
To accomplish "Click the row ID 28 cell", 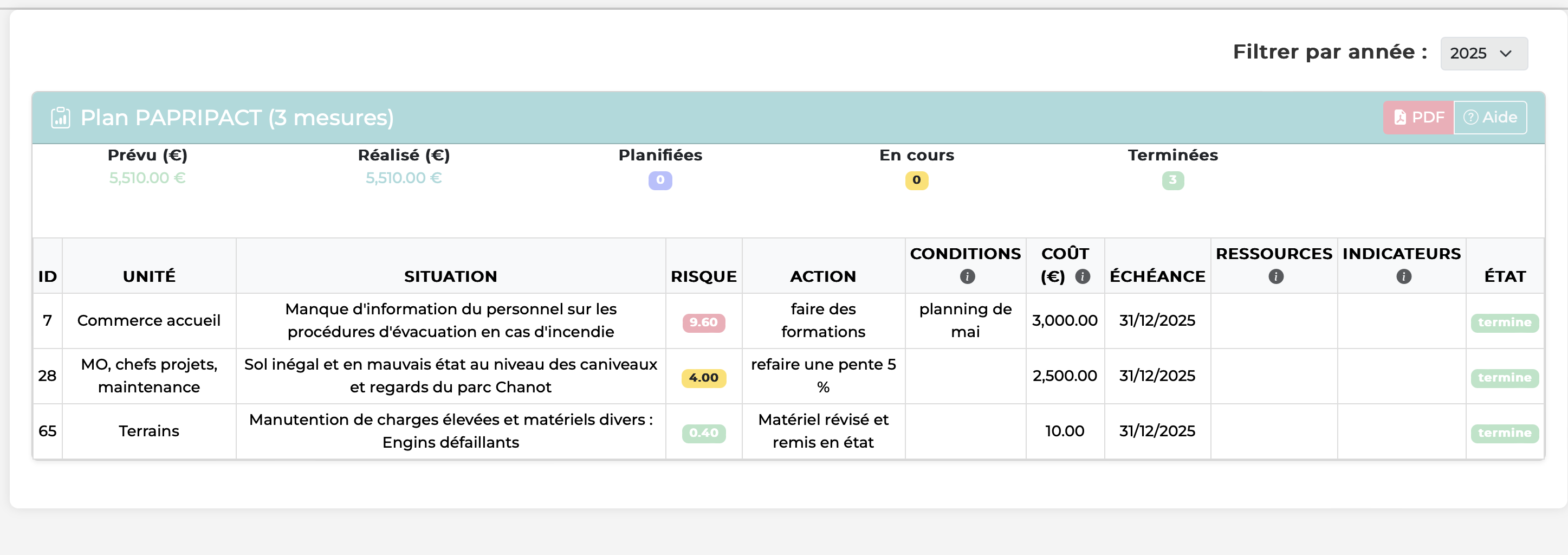I will 48,376.
